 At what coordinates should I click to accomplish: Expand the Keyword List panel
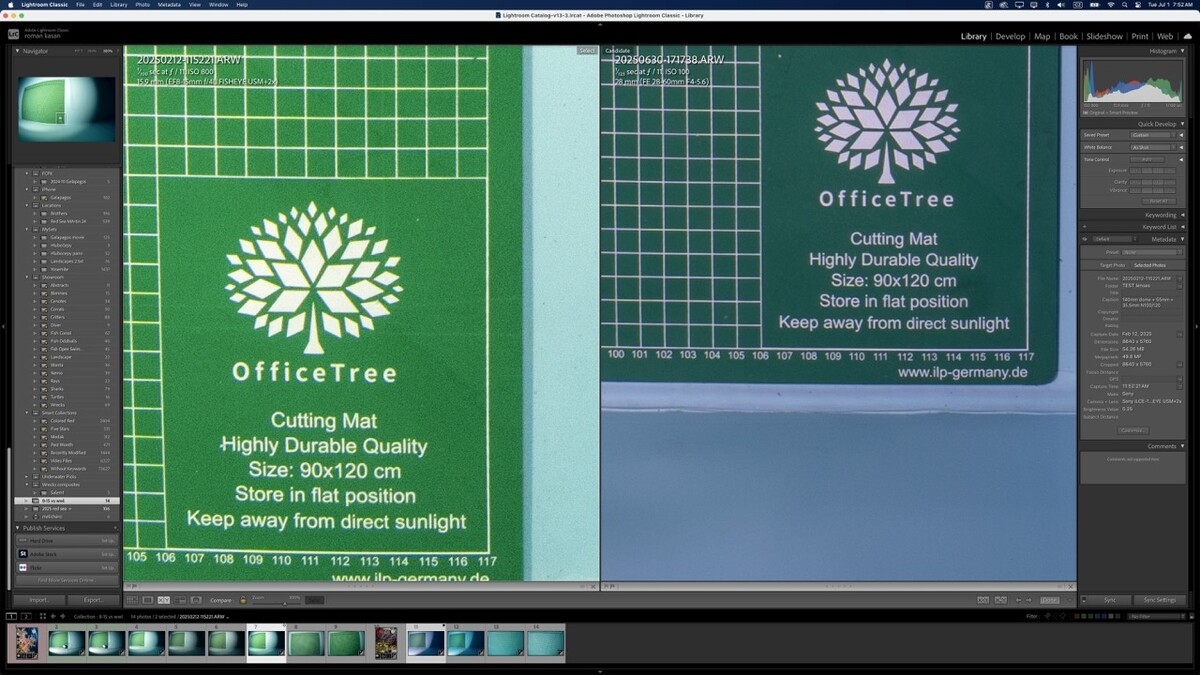coord(1181,227)
